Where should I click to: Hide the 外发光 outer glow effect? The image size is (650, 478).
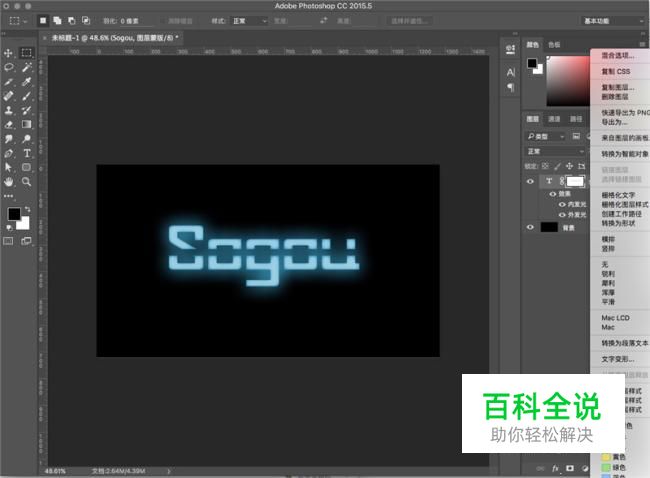(x=562, y=215)
